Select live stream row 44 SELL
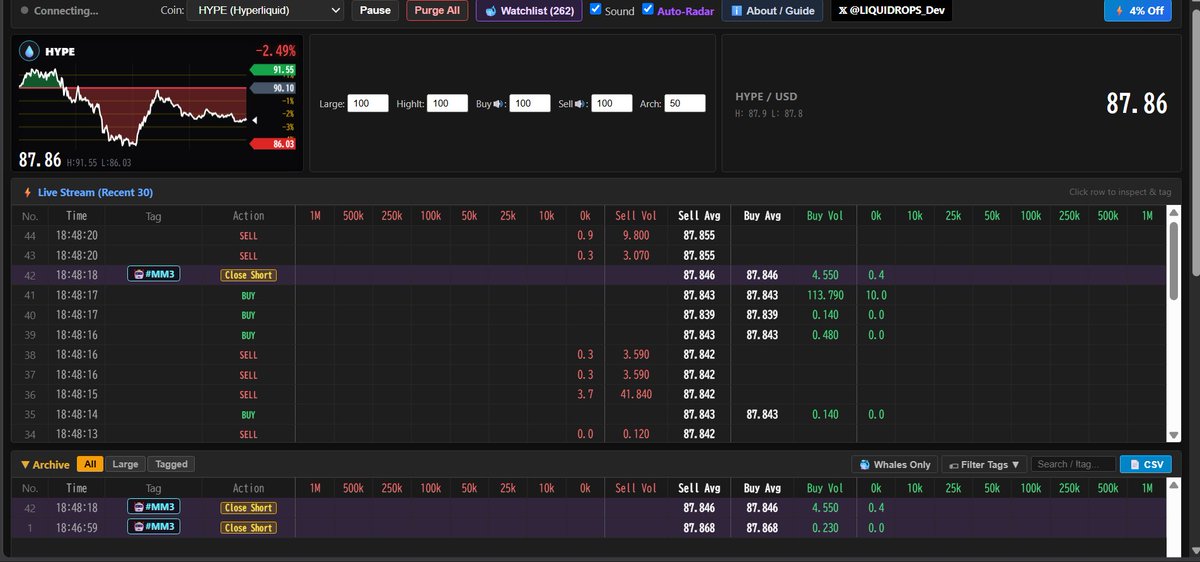1200x562 pixels. coord(589,235)
